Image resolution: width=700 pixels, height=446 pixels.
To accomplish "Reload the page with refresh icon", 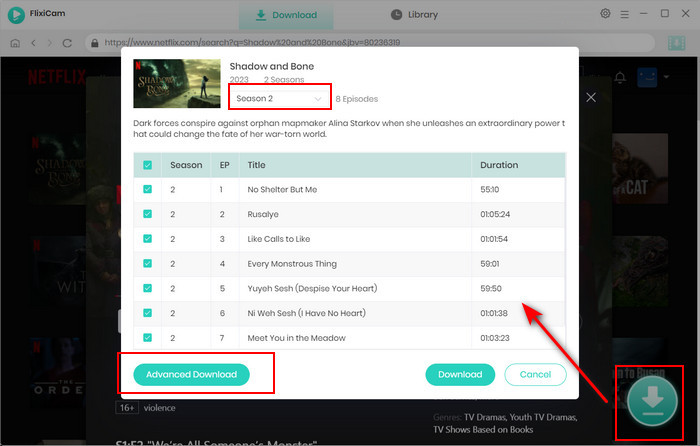I will (67, 43).
